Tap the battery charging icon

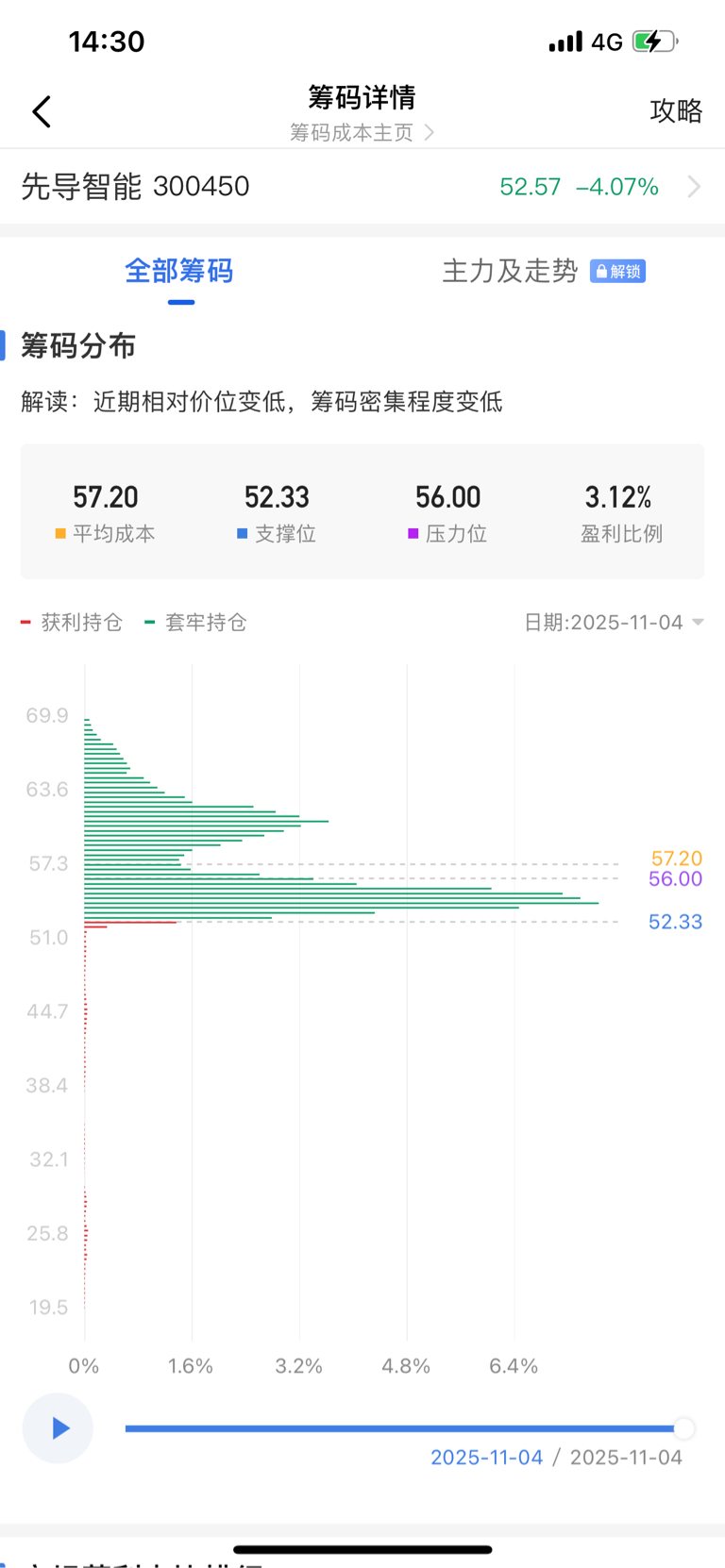click(654, 42)
